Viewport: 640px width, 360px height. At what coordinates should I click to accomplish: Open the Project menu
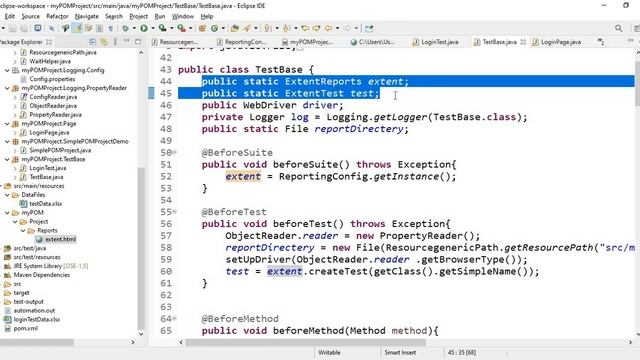[138, 16]
